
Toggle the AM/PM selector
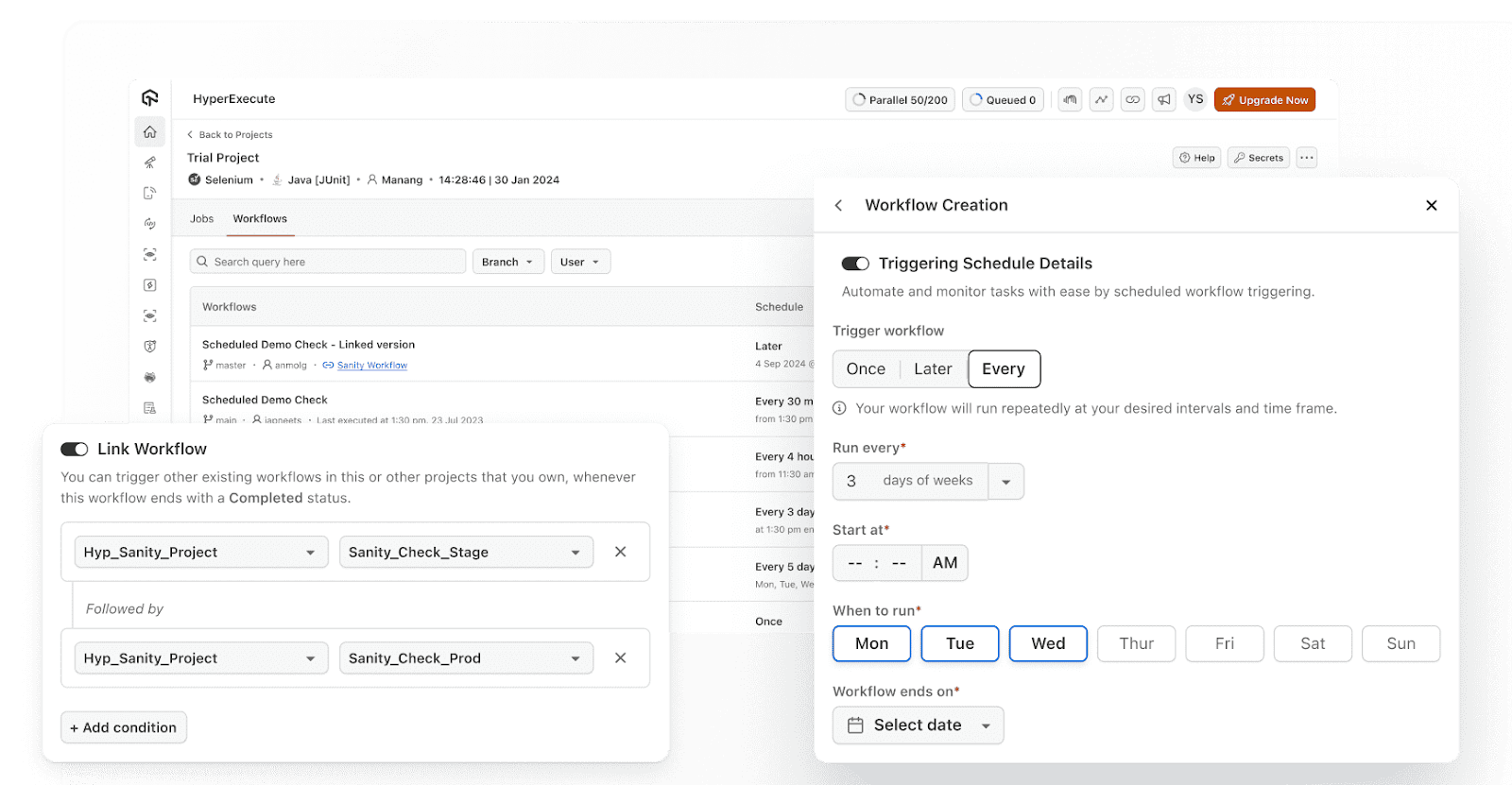coord(945,563)
